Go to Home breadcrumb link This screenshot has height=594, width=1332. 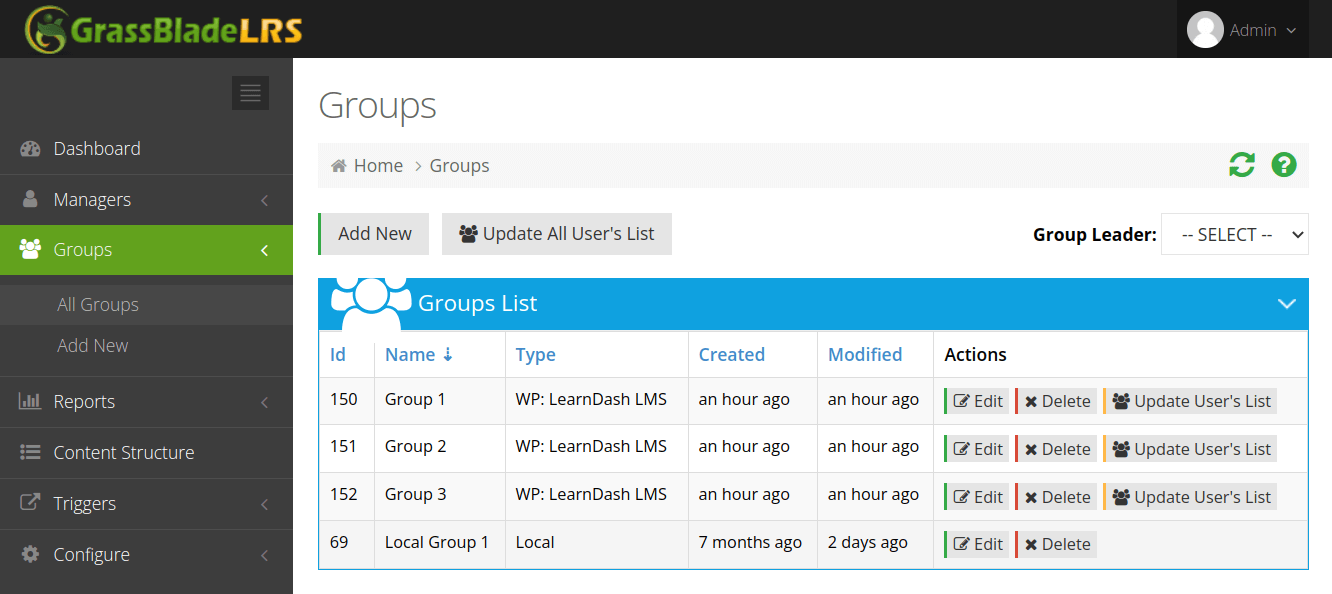point(378,166)
